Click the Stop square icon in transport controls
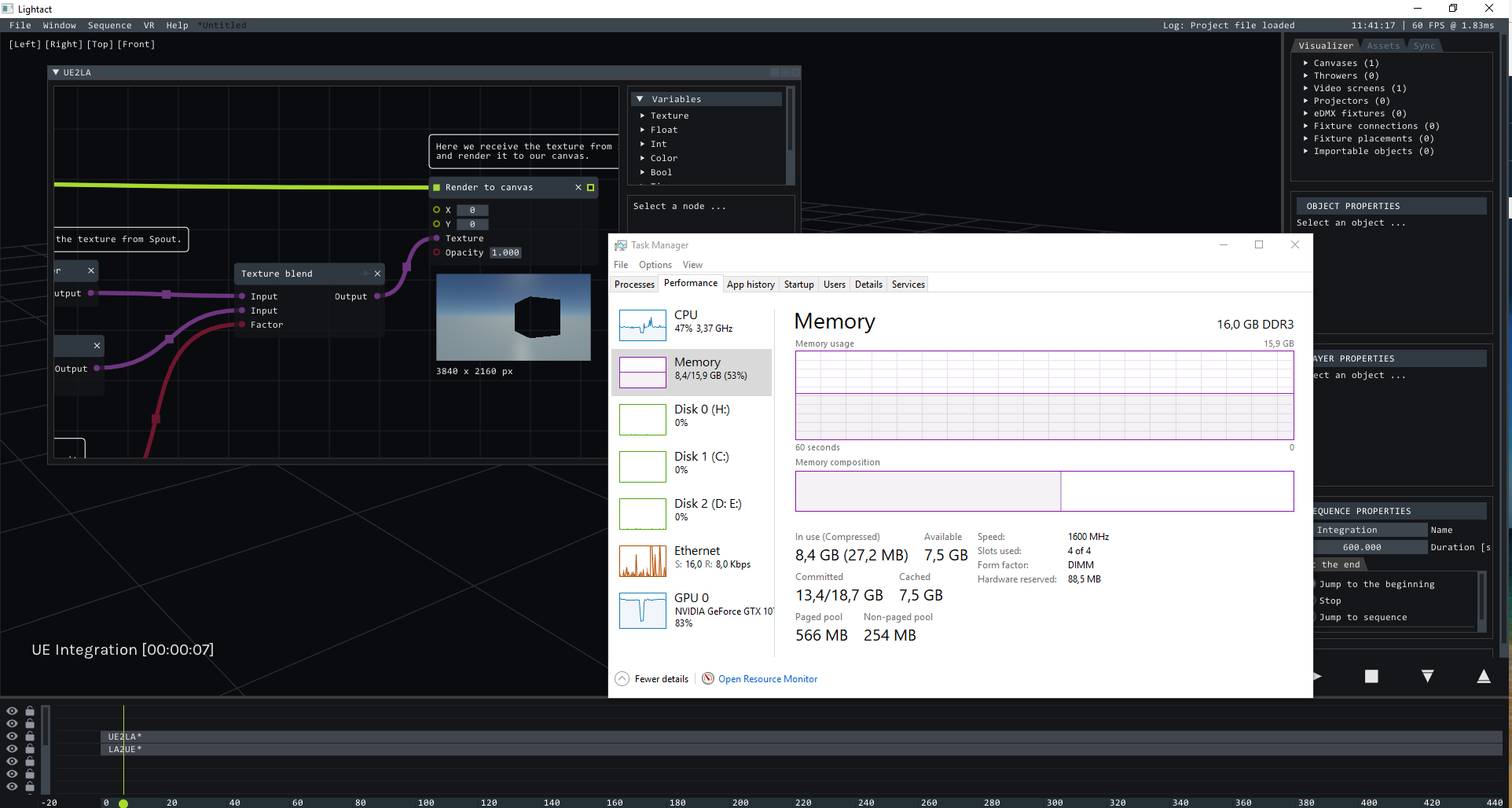This screenshot has width=1512, height=808. pyautogui.click(x=1371, y=676)
